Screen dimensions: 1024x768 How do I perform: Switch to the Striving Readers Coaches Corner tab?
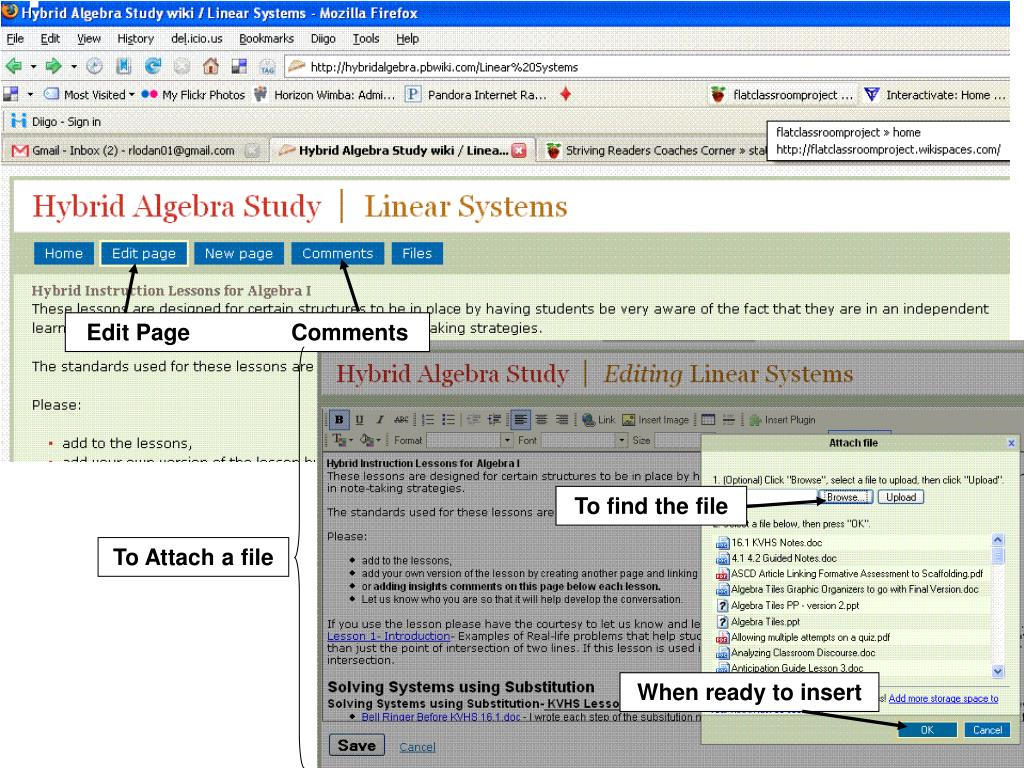pyautogui.click(x=653, y=151)
